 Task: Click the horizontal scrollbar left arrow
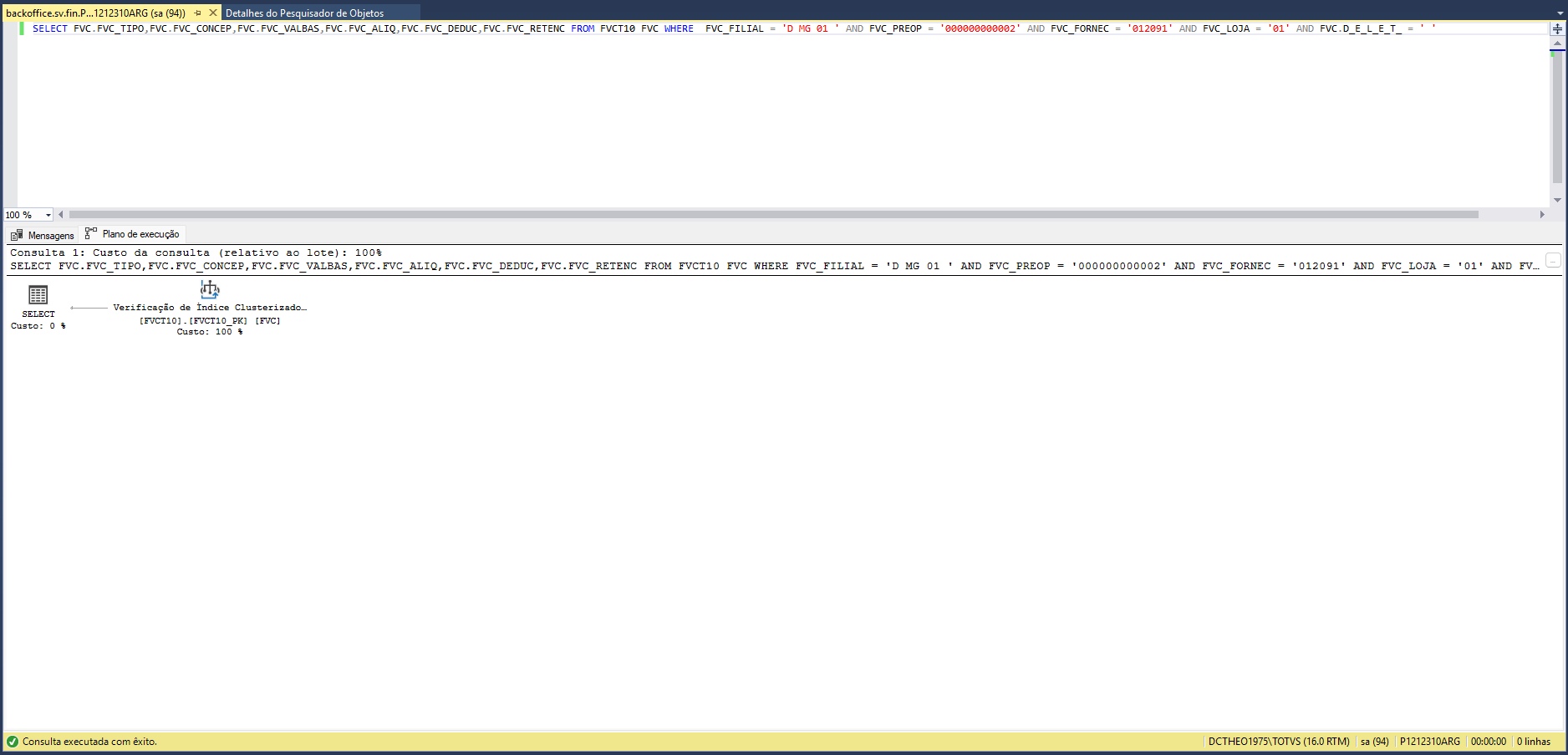pyautogui.click(x=61, y=215)
